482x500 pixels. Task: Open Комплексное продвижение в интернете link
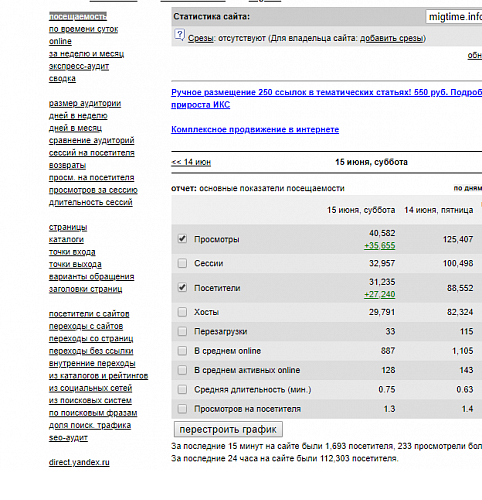(255, 129)
